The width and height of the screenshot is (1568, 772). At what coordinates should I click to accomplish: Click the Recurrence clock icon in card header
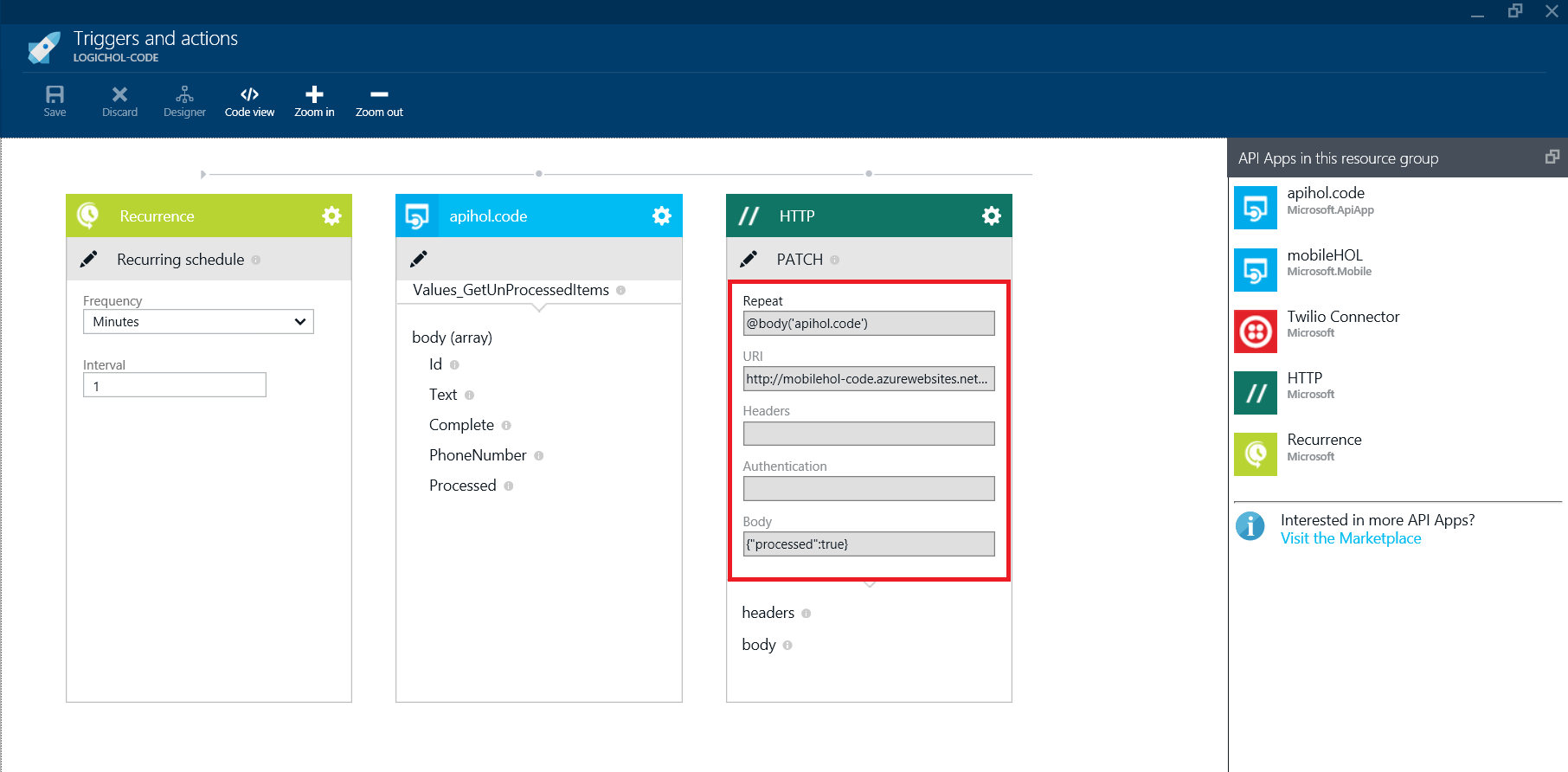click(x=88, y=216)
